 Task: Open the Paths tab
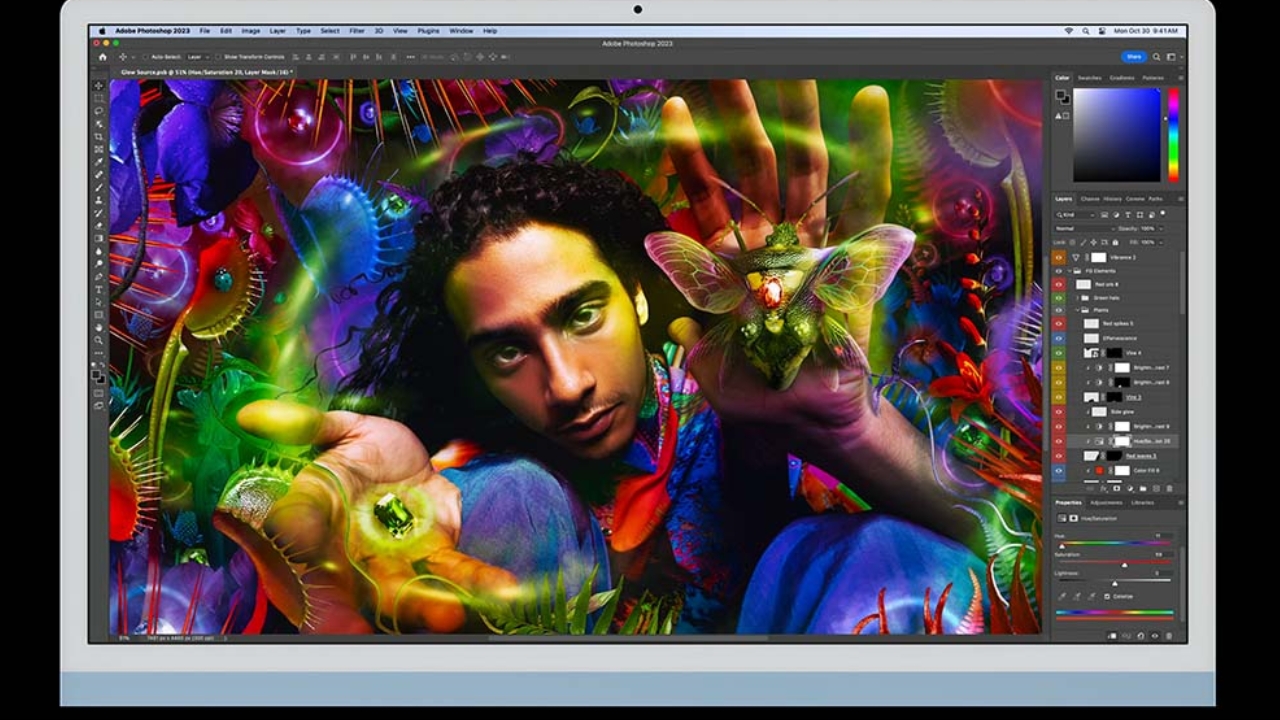coord(1155,199)
